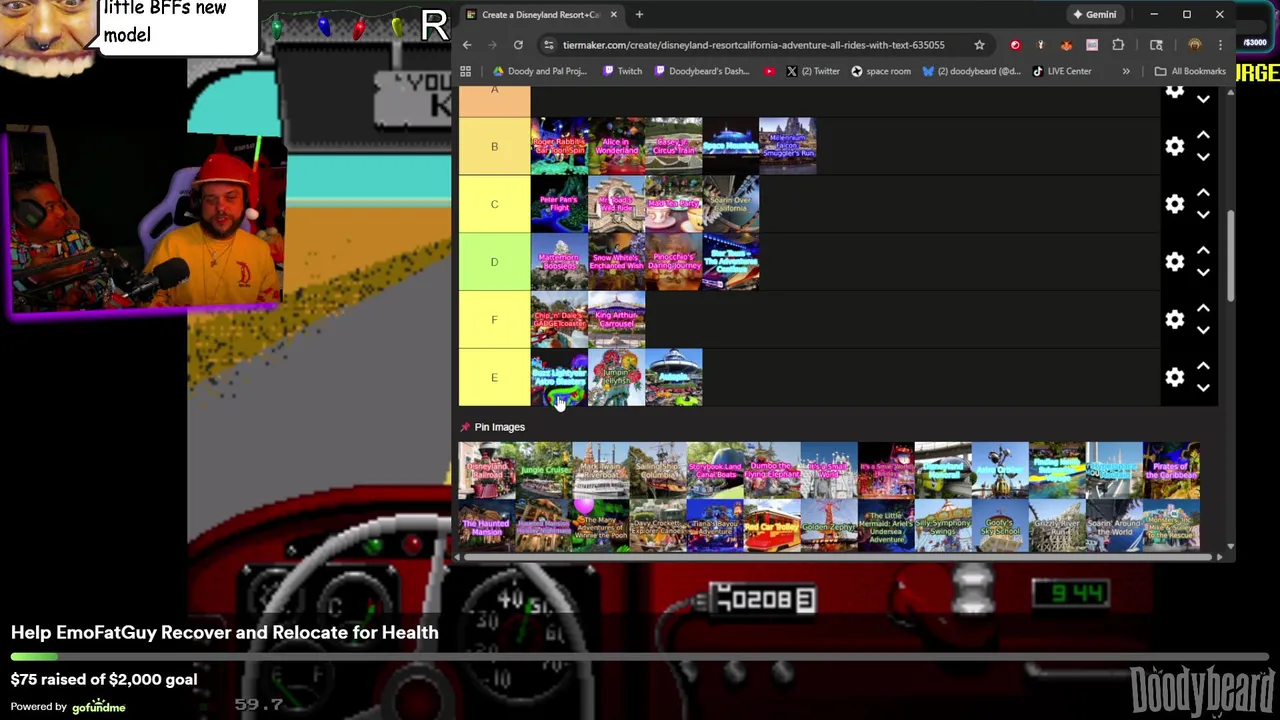Move tier B row up
The image size is (1280, 720).
click(1203, 135)
